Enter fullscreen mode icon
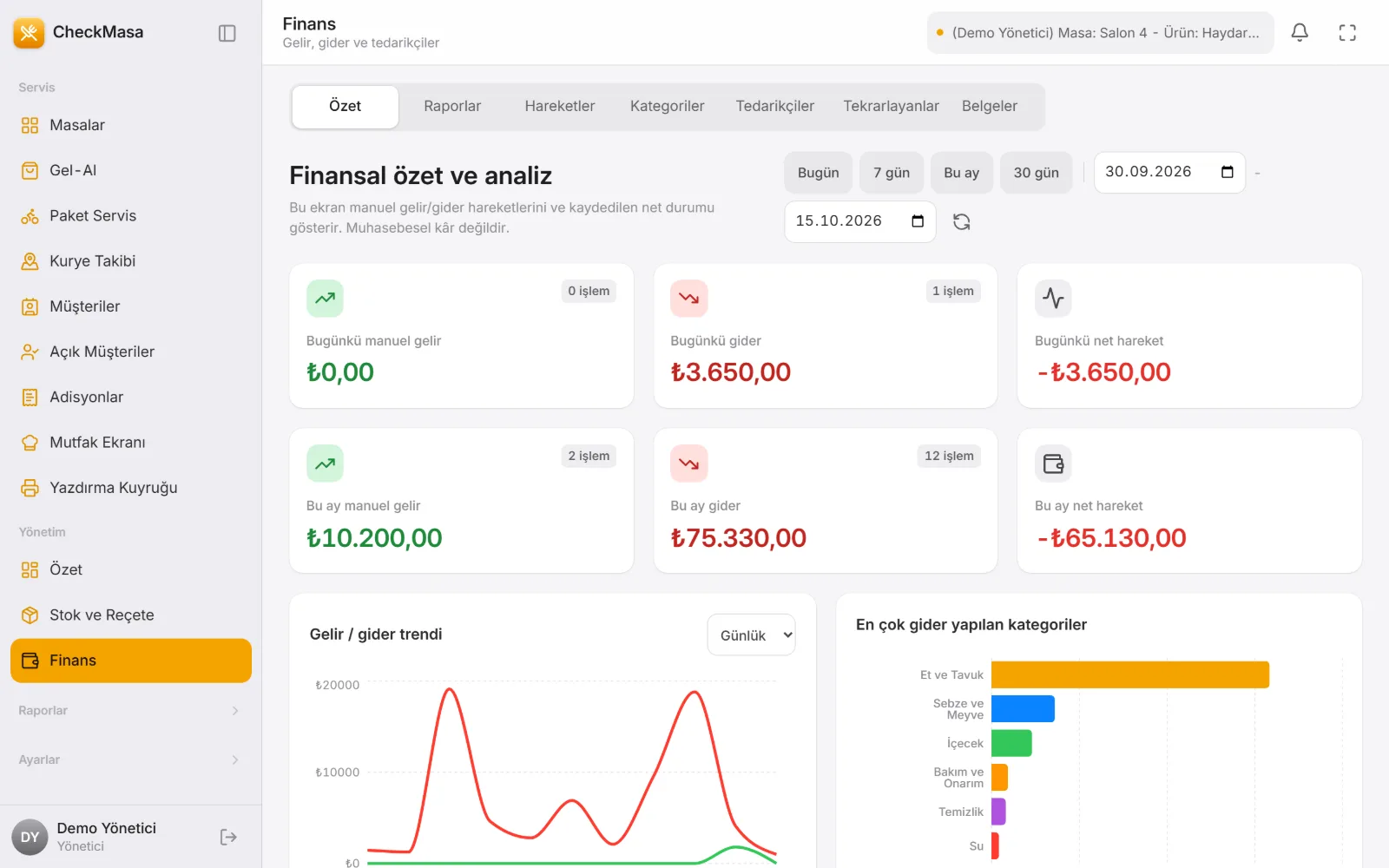1389x868 pixels. (1347, 33)
